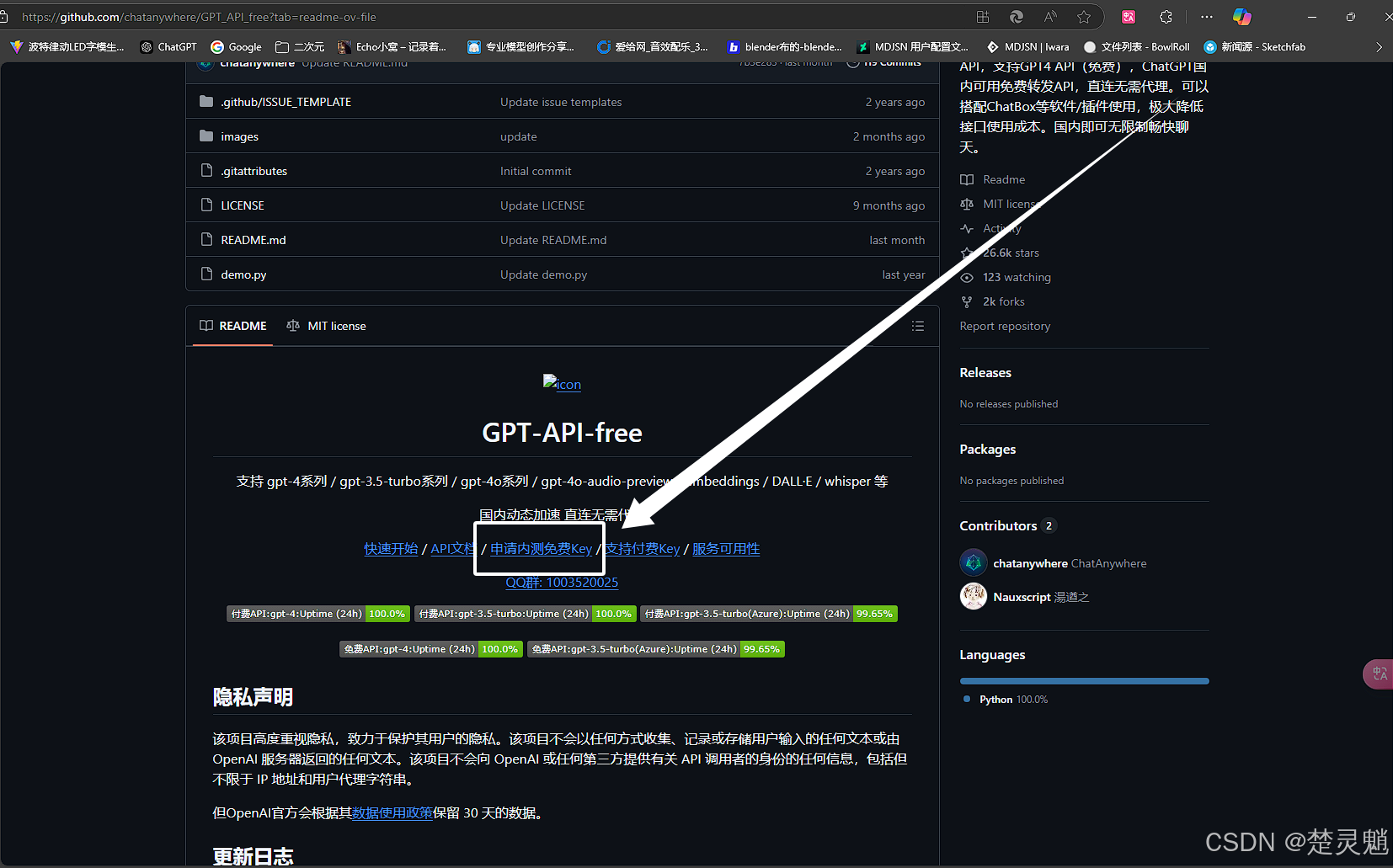Open the 服务可用性 link
1393x868 pixels.
[726, 549]
